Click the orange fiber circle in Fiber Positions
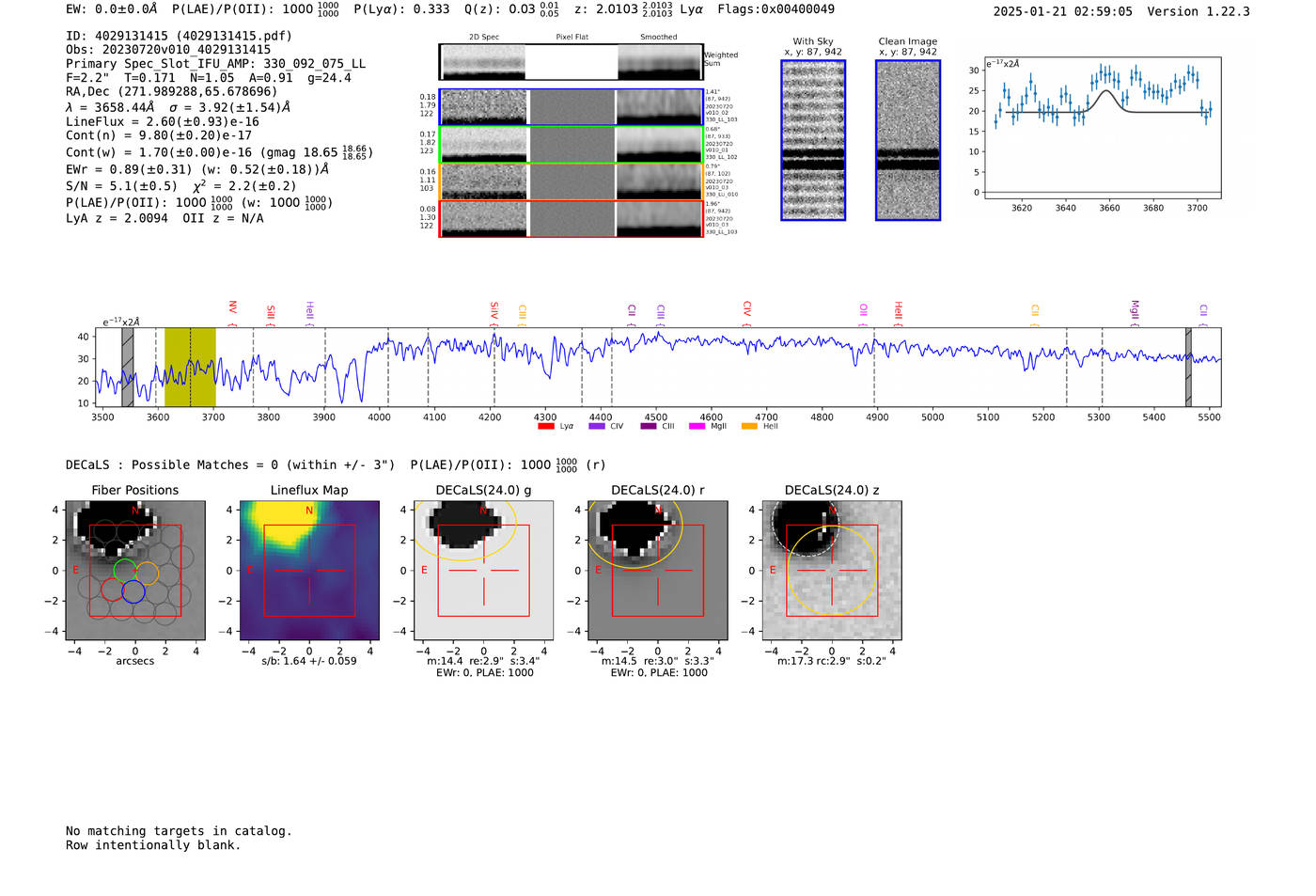The image size is (1316, 896). click(148, 573)
